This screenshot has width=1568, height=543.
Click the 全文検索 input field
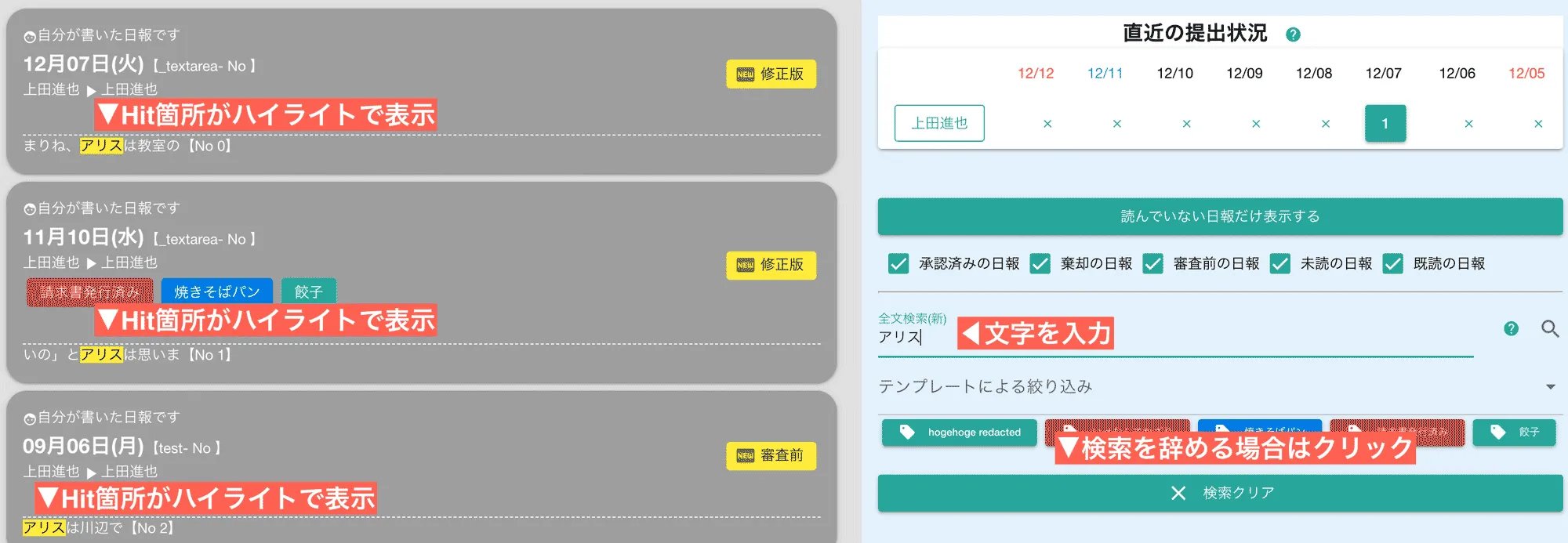pyautogui.click(x=1176, y=337)
